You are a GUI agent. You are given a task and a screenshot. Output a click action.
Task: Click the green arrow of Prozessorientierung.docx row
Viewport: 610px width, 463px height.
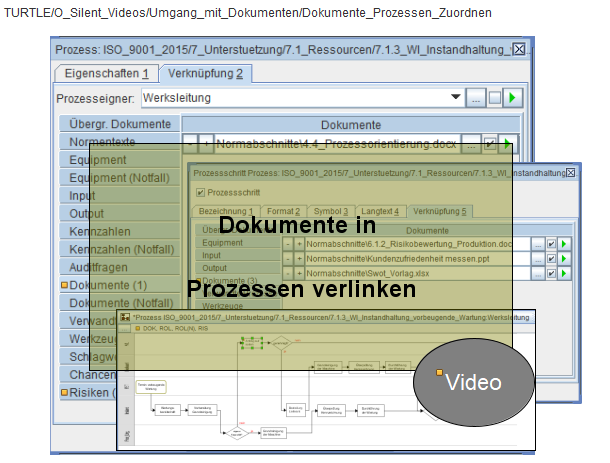coord(508,144)
